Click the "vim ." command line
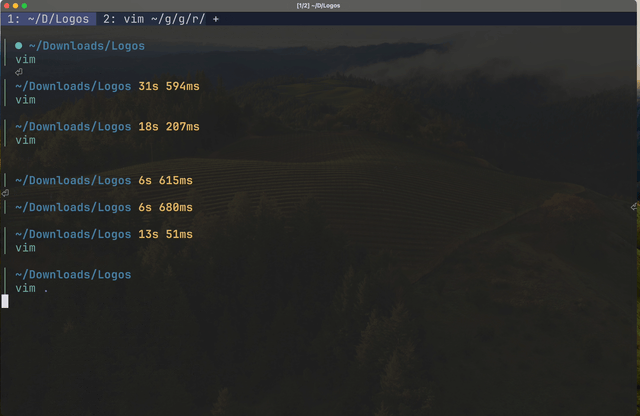Screen dimensions: 640x416 point(31,289)
